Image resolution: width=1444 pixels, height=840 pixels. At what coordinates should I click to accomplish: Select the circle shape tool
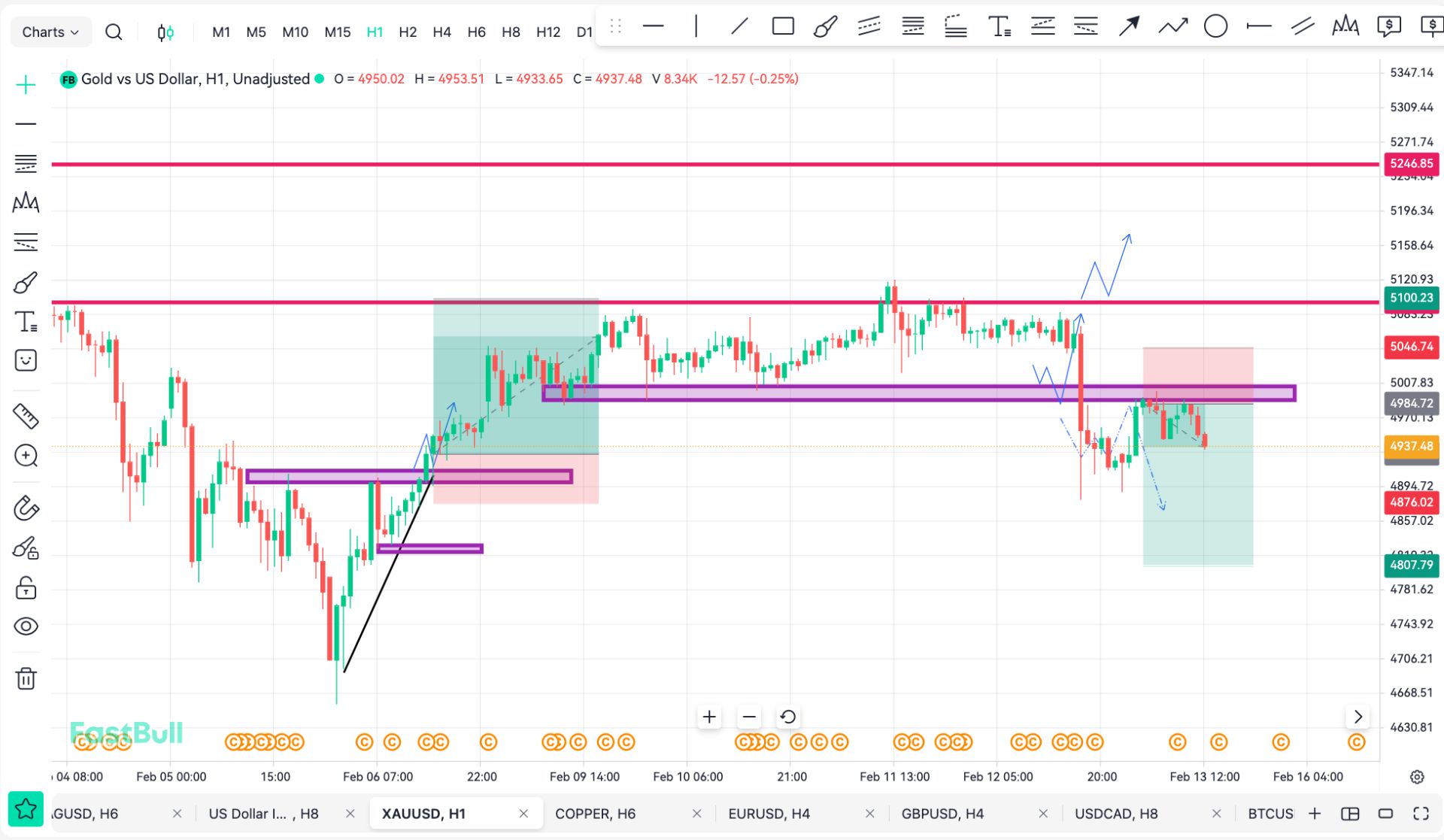1215,27
